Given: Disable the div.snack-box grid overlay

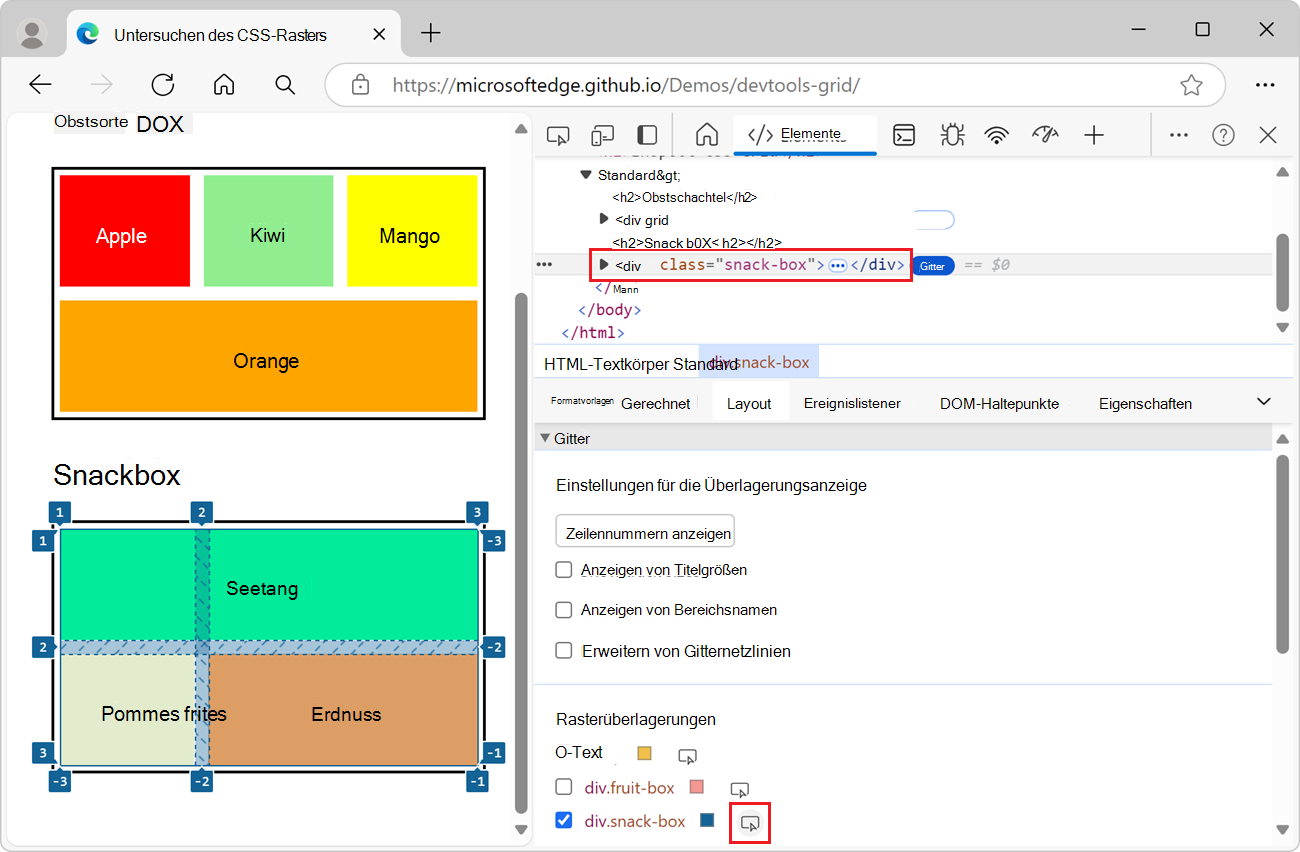Looking at the screenshot, I should [563, 820].
